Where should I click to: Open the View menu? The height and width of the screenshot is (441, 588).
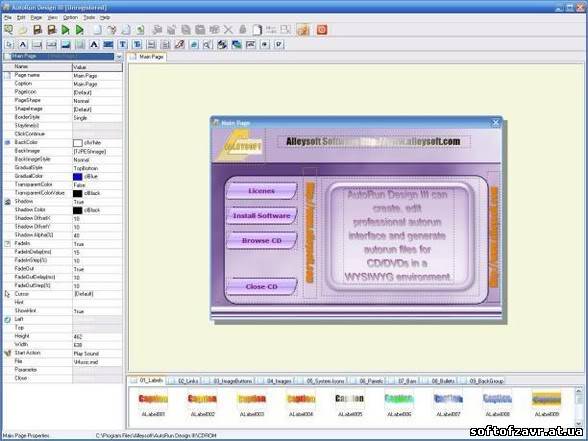[x=52, y=18]
